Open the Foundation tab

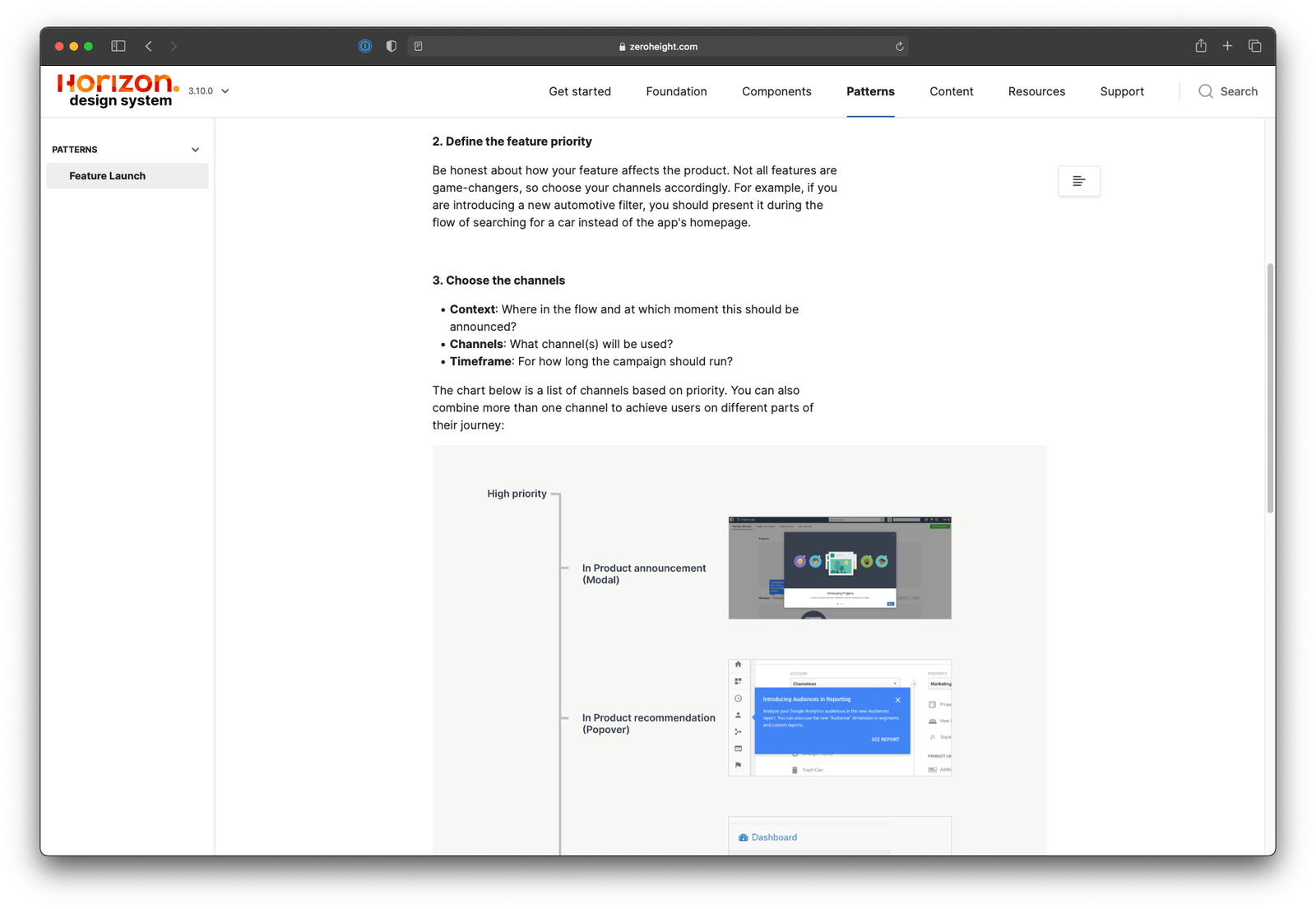[676, 91]
